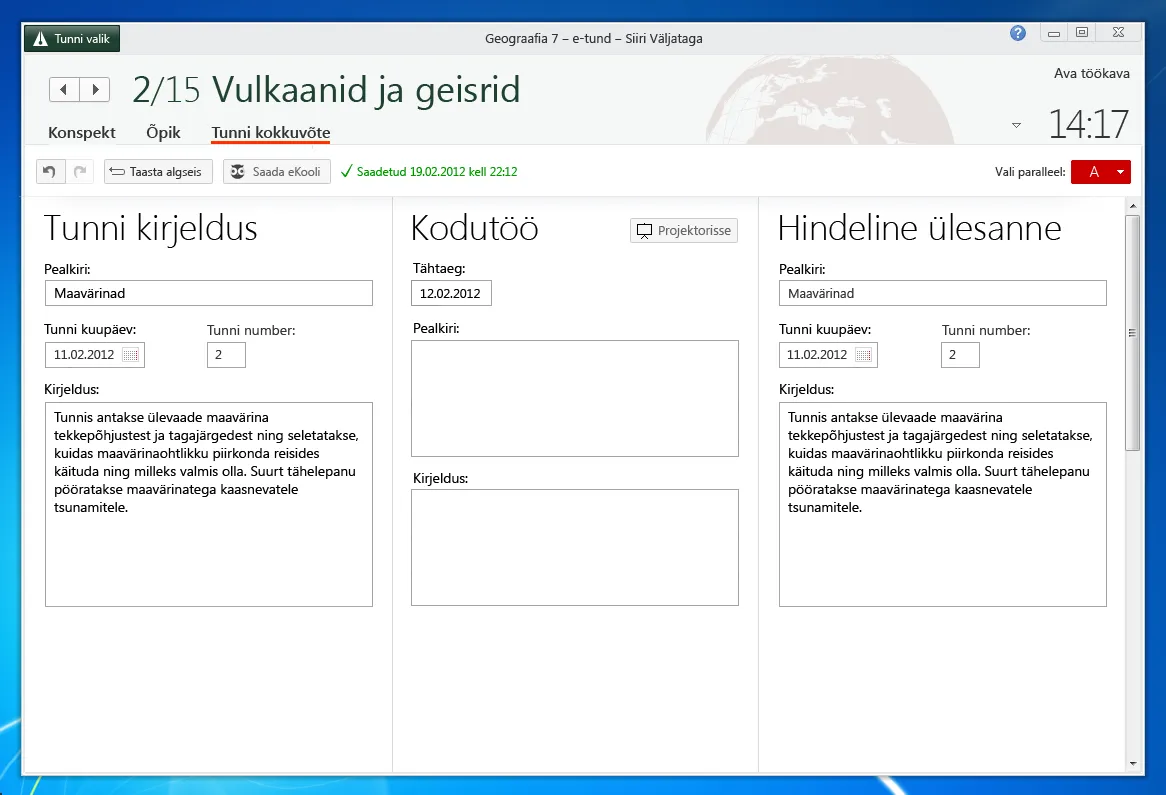Click the scrollbar up arrow
Viewport: 1166px width, 795px height.
pyautogui.click(x=1133, y=206)
